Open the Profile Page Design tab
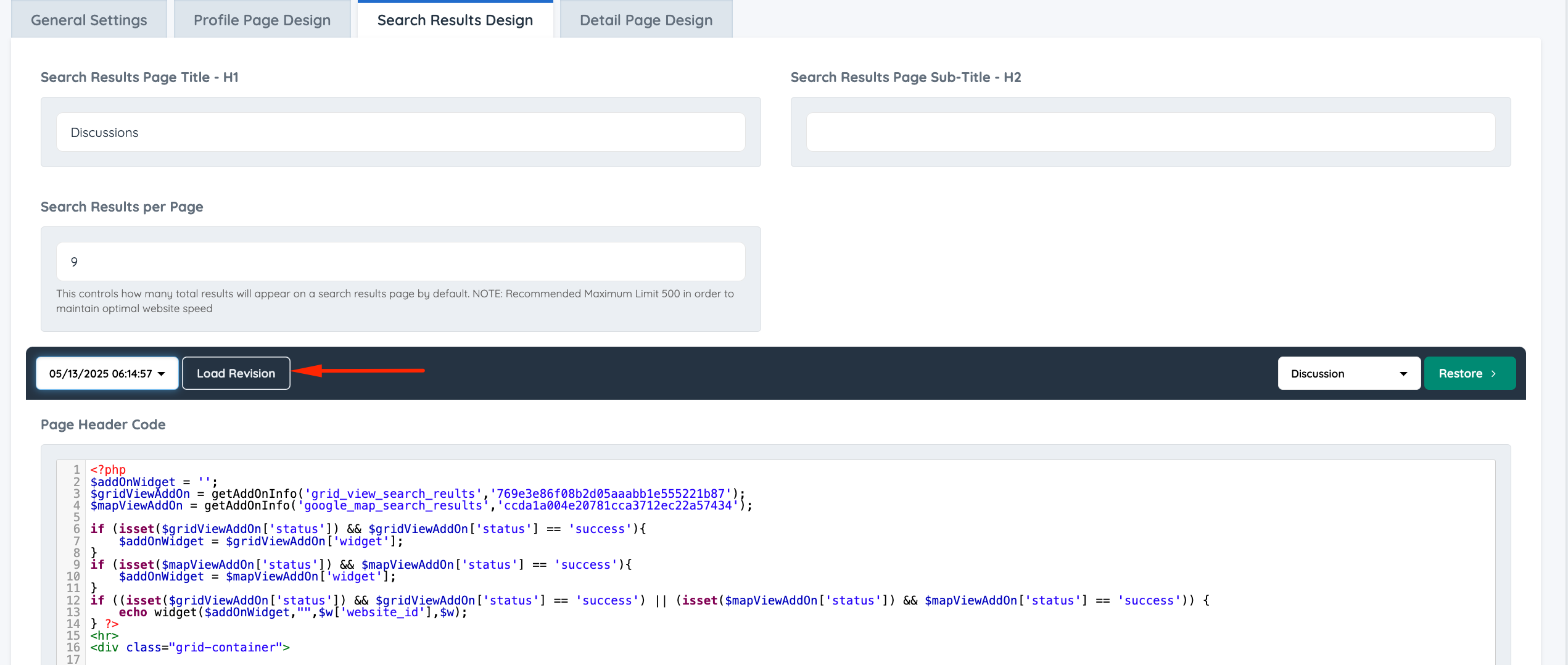The image size is (1568, 665). pos(262,20)
